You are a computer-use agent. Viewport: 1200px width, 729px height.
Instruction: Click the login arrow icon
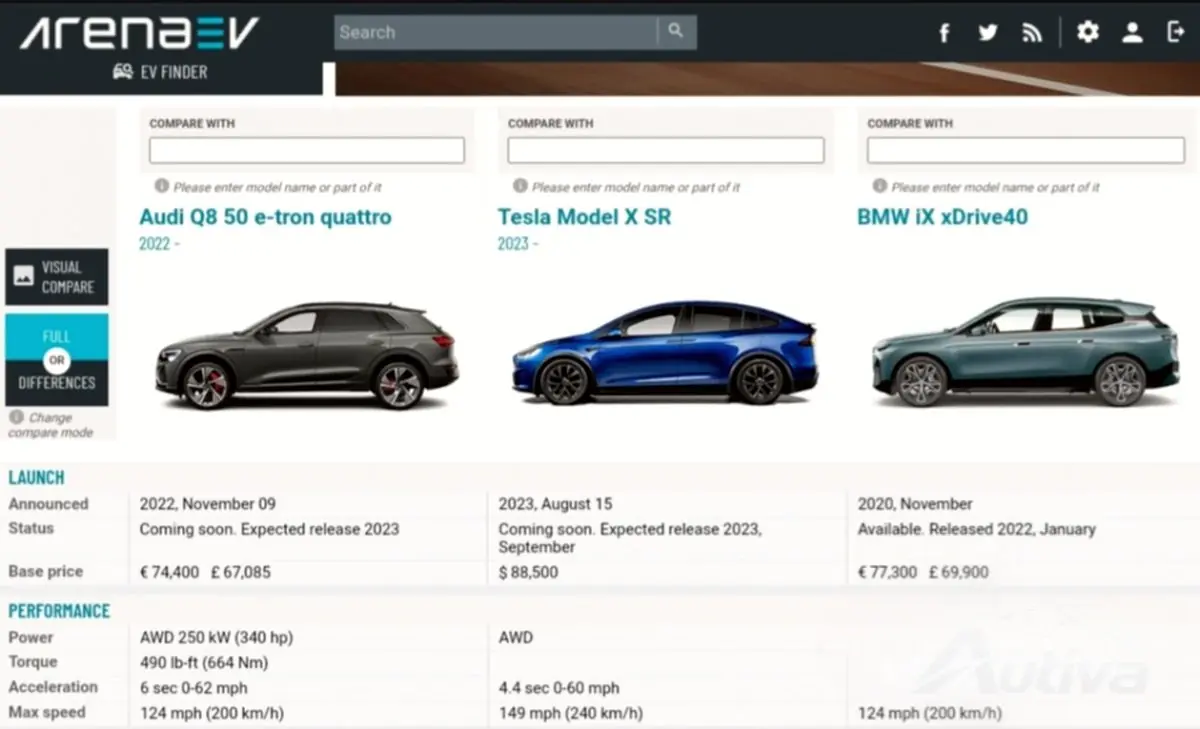(x=1175, y=32)
